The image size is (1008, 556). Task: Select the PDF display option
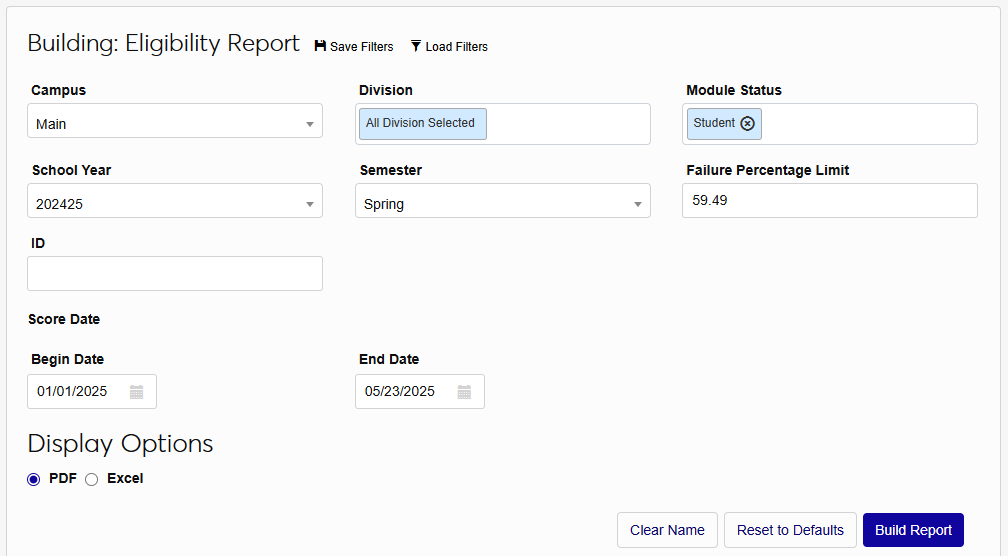click(x=34, y=479)
